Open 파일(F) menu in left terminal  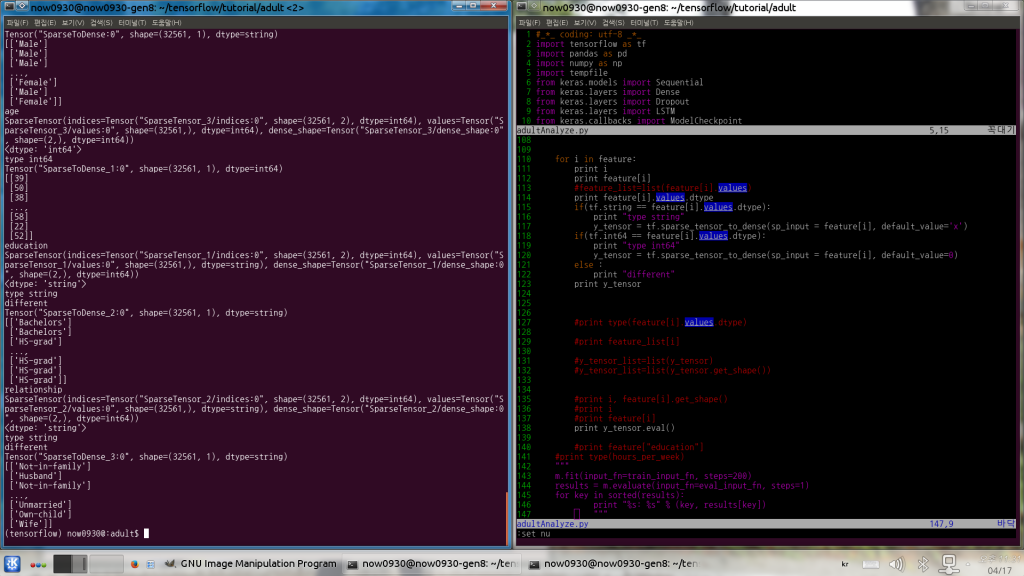(17, 21)
